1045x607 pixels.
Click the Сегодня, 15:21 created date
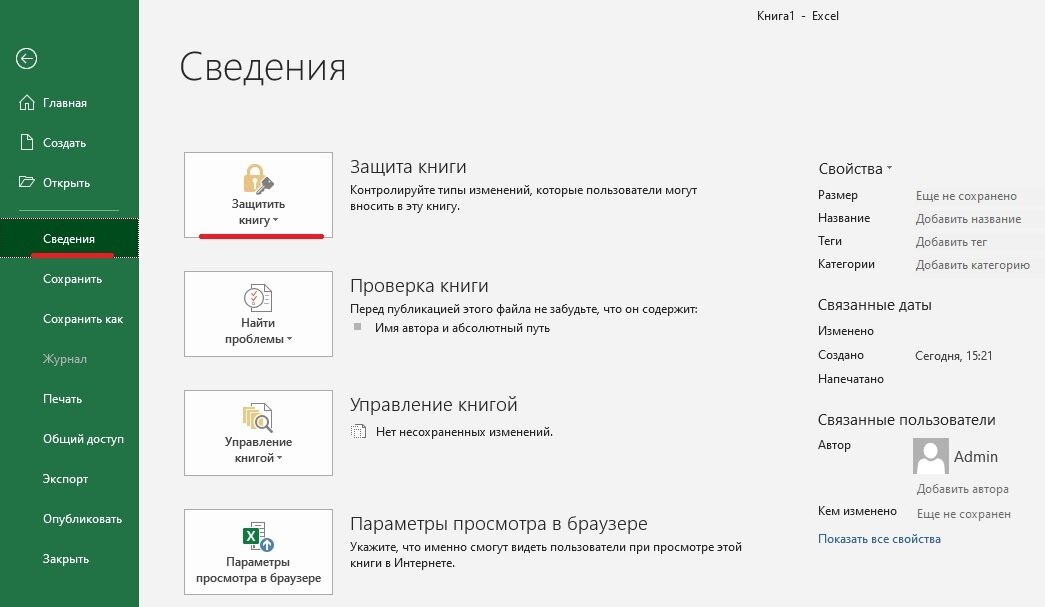tap(953, 355)
